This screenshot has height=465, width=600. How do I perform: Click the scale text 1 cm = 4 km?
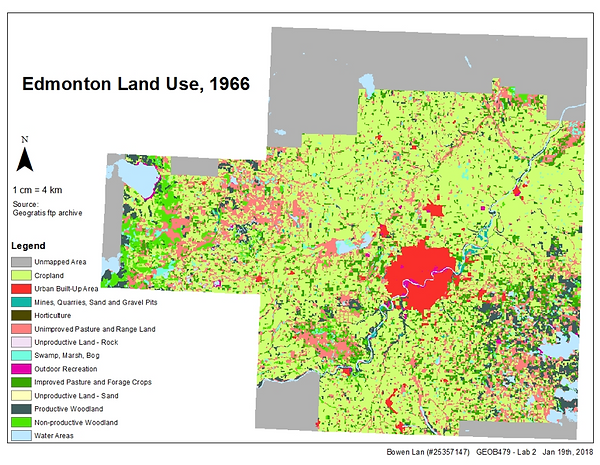click(38, 190)
